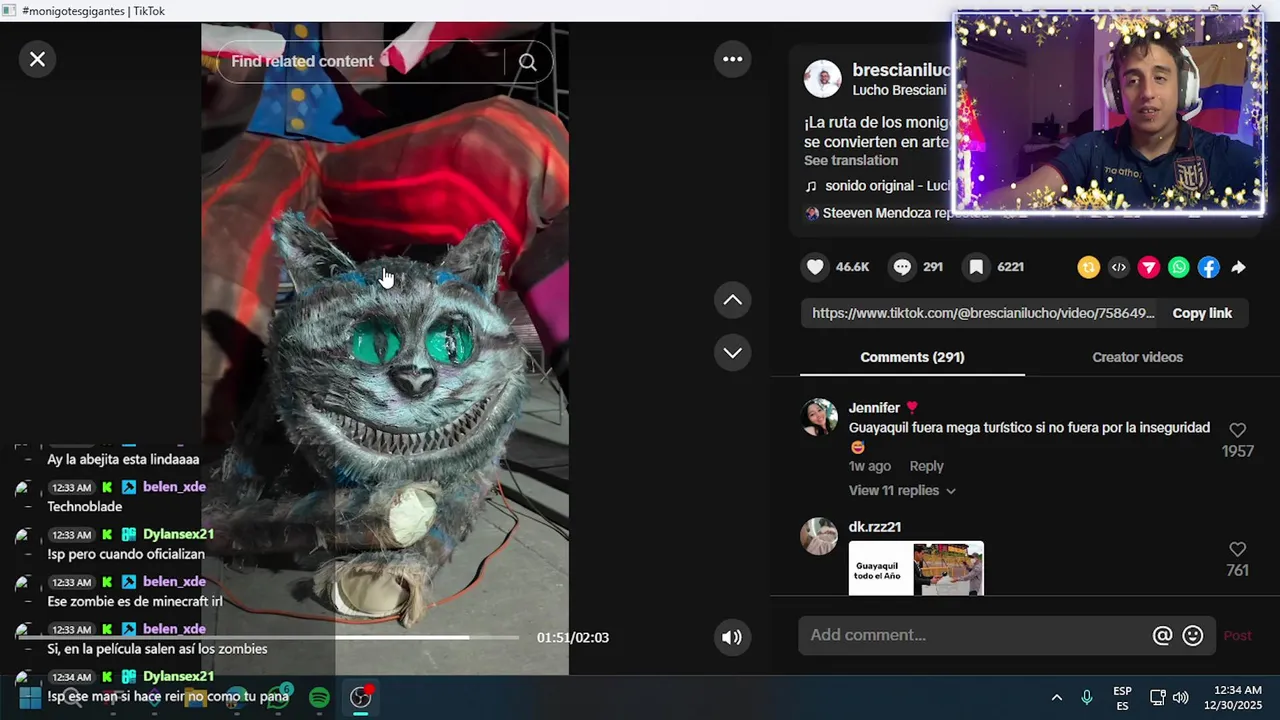Click the 1957 comment likes count

1237,451
